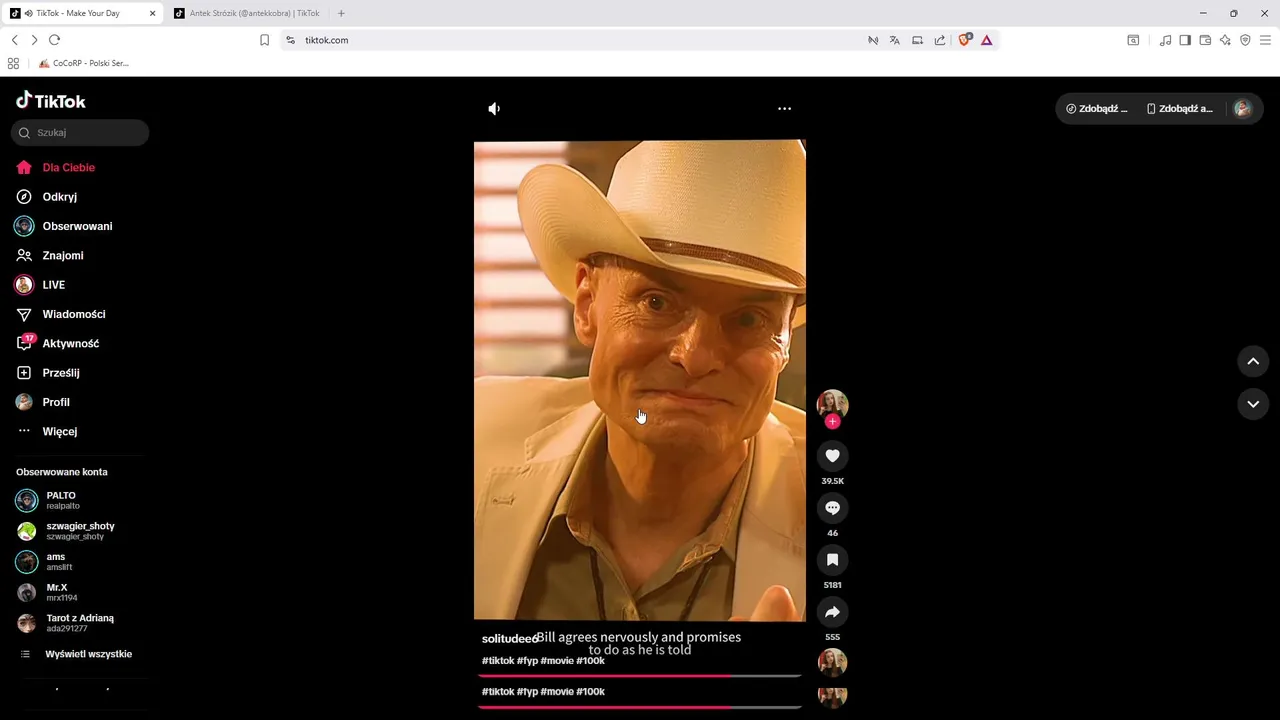Go to the previous video with up chevron
This screenshot has width=1280, height=720.
pyautogui.click(x=1253, y=361)
